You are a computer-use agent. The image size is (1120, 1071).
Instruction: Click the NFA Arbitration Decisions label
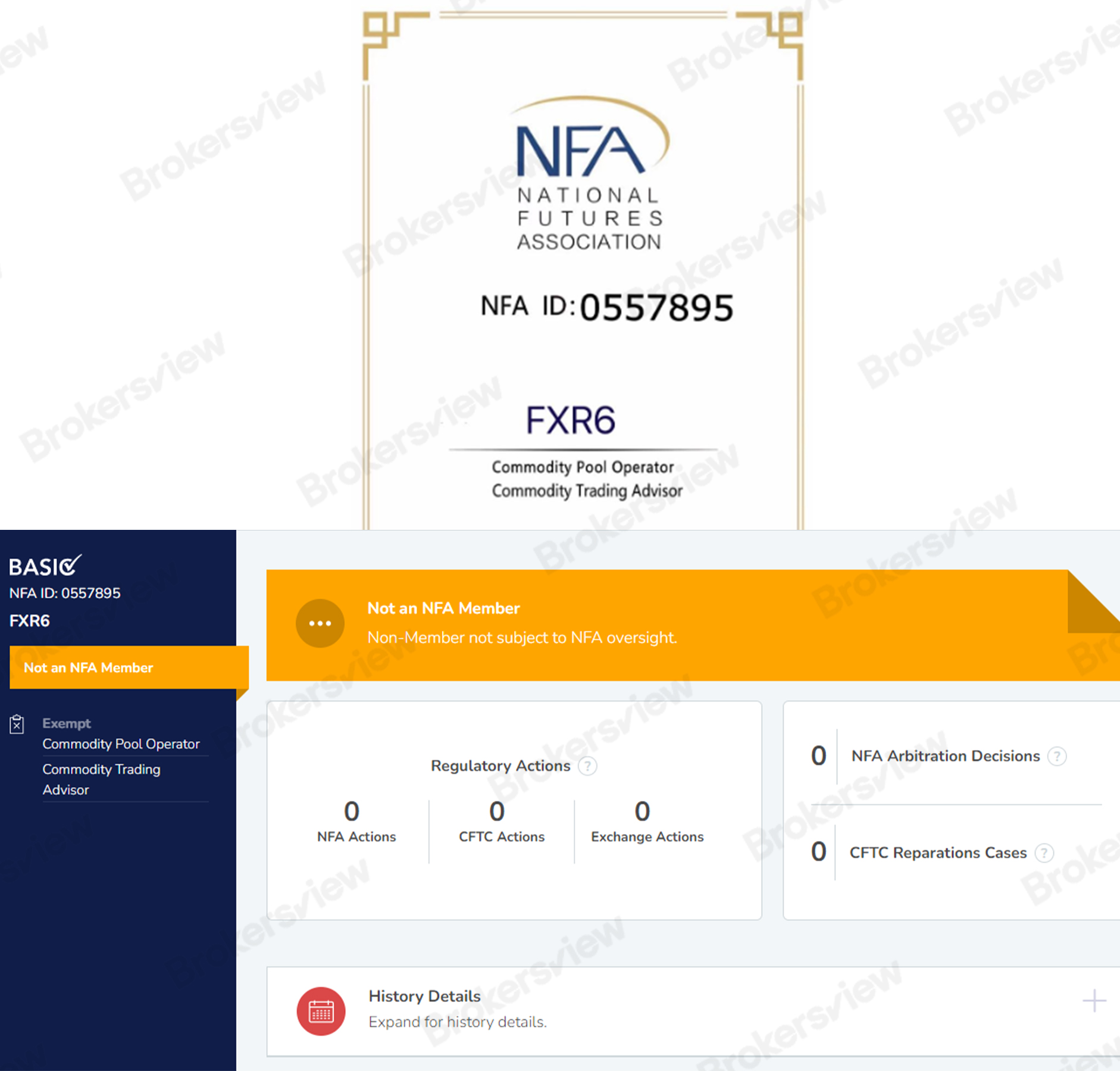(945, 756)
